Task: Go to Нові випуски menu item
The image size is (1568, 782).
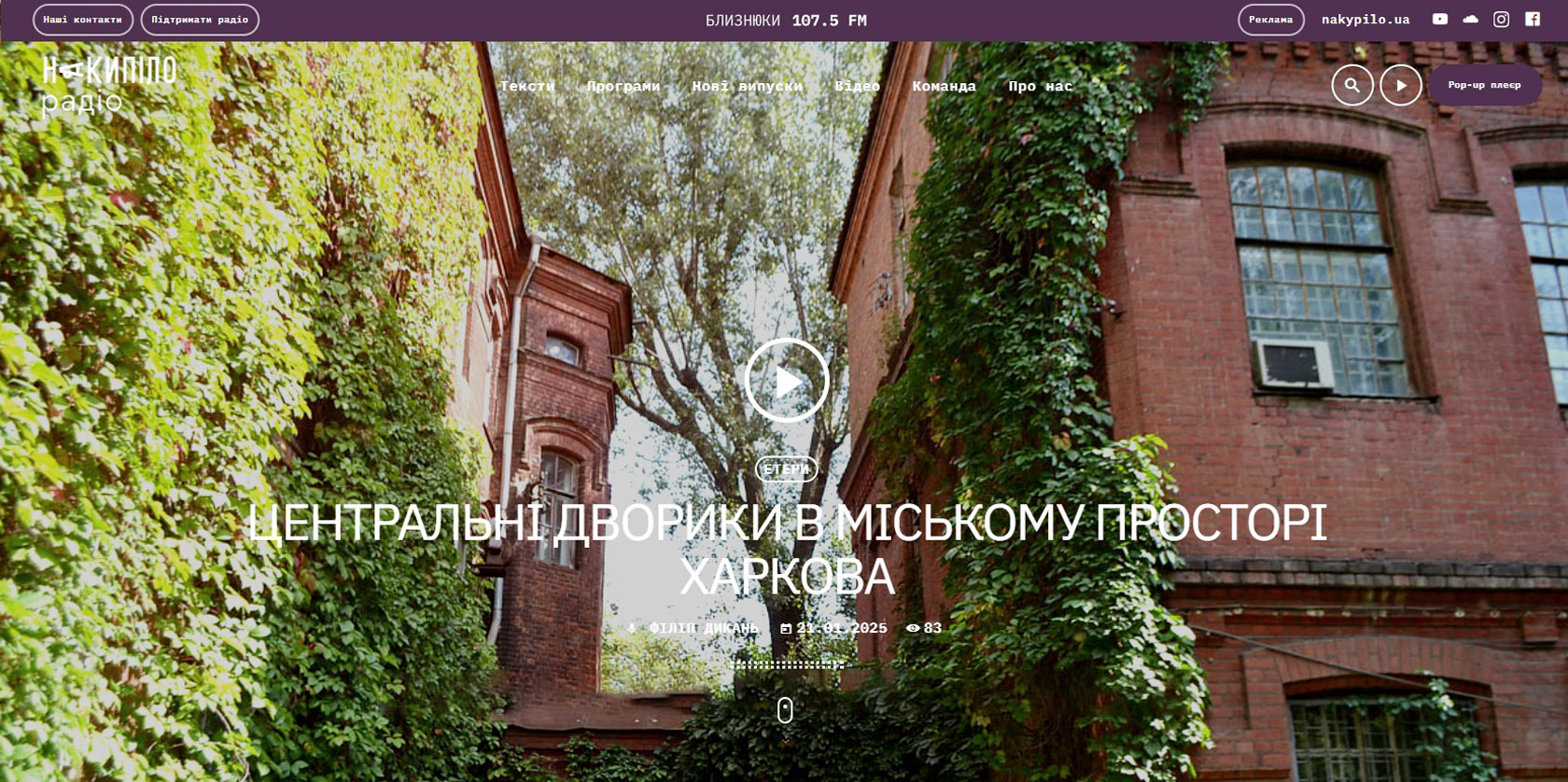Action: pyautogui.click(x=748, y=86)
